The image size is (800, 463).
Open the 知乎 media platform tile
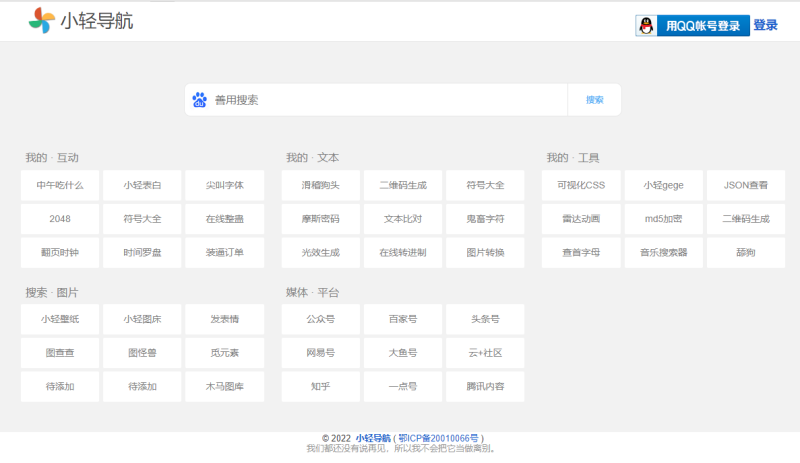coord(320,386)
